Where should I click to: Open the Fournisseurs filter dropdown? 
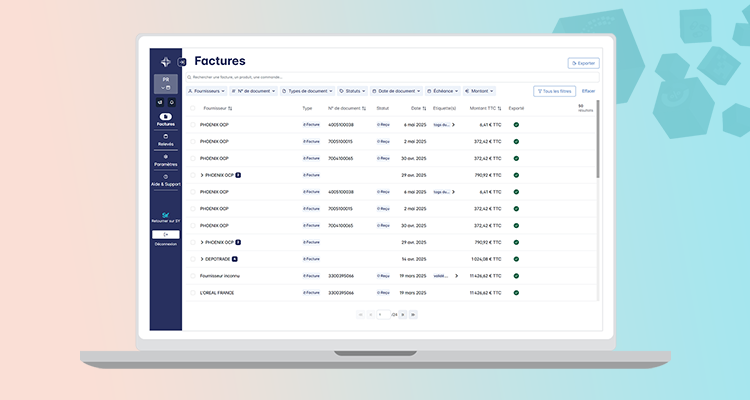pyautogui.click(x=206, y=91)
